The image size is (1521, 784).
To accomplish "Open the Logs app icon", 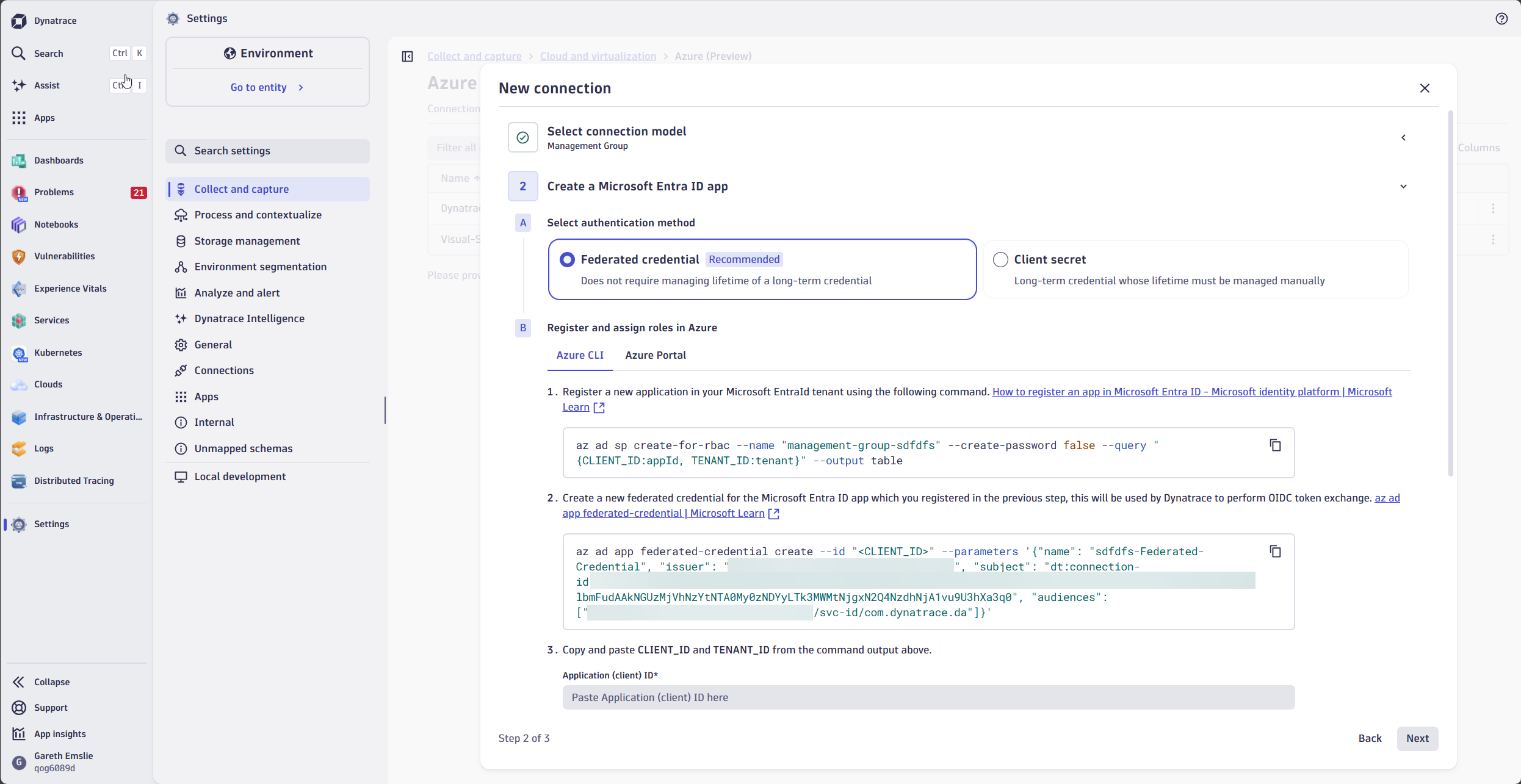I will (x=19, y=448).
